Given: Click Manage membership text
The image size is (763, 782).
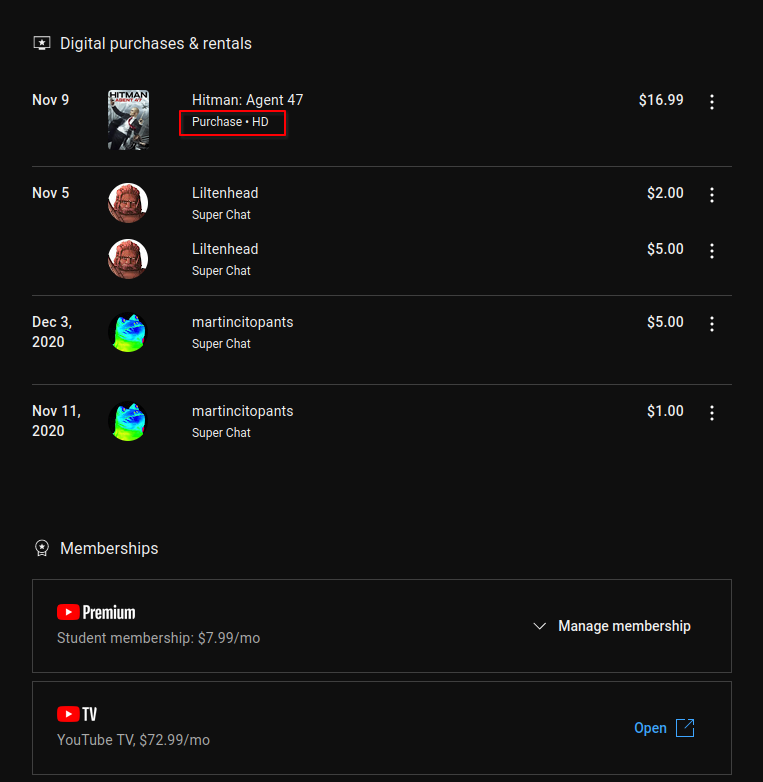Looking at the screenshot, I should click(x=624, y=626).
